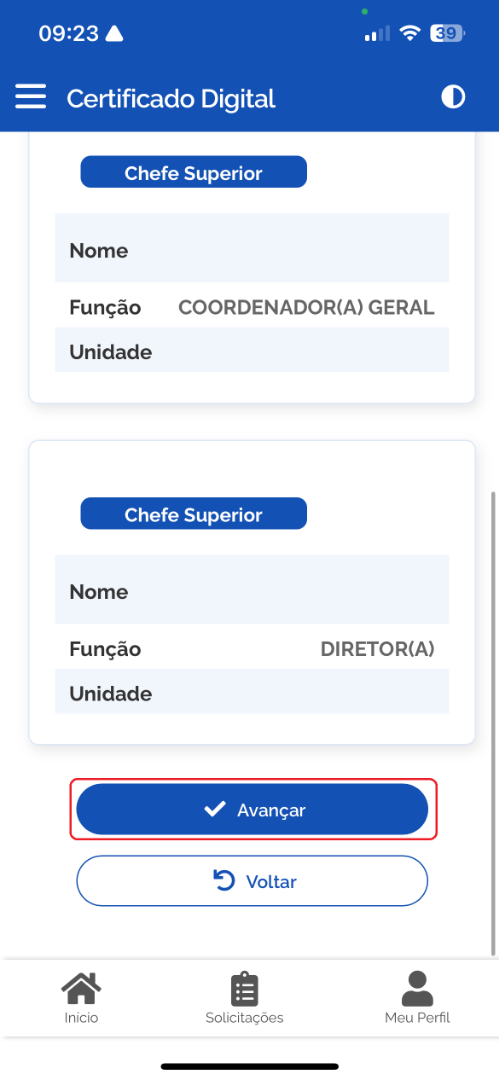This screenshot has height=1080, width=499.
Task: Tap the Inicio home icon
Action: pos(81,988)
